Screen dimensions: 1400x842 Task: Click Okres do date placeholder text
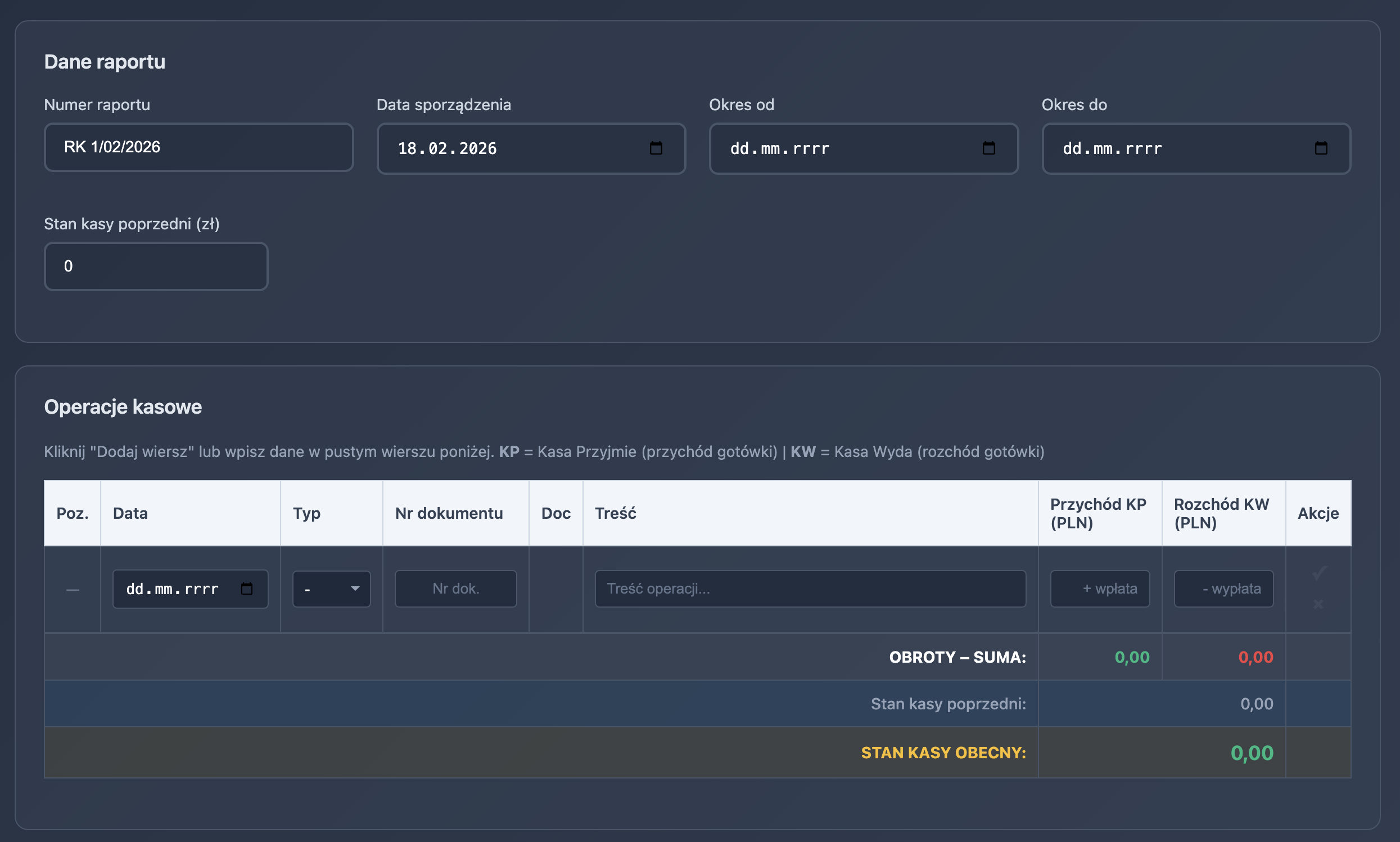point(1112,148)
